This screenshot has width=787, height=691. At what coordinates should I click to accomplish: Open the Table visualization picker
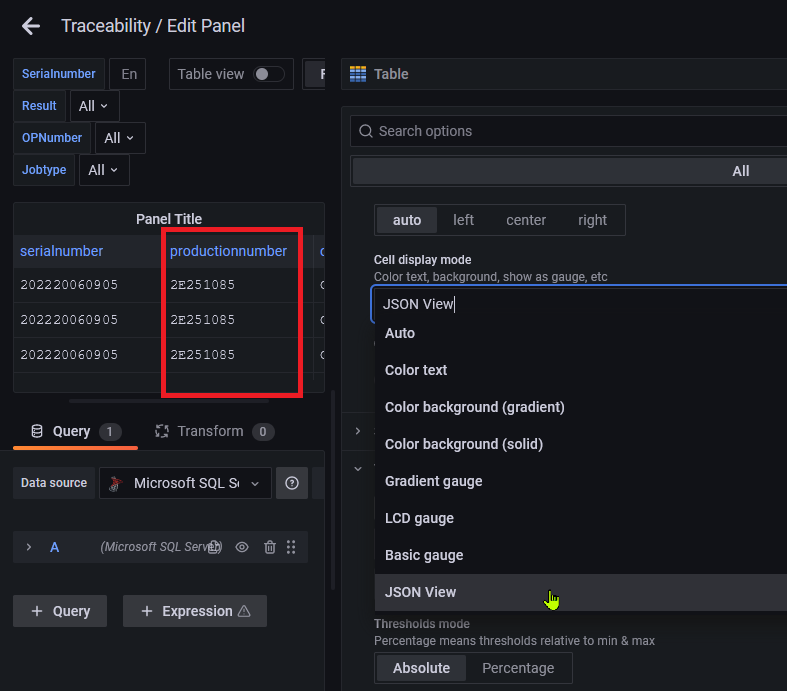pos(564,74)
